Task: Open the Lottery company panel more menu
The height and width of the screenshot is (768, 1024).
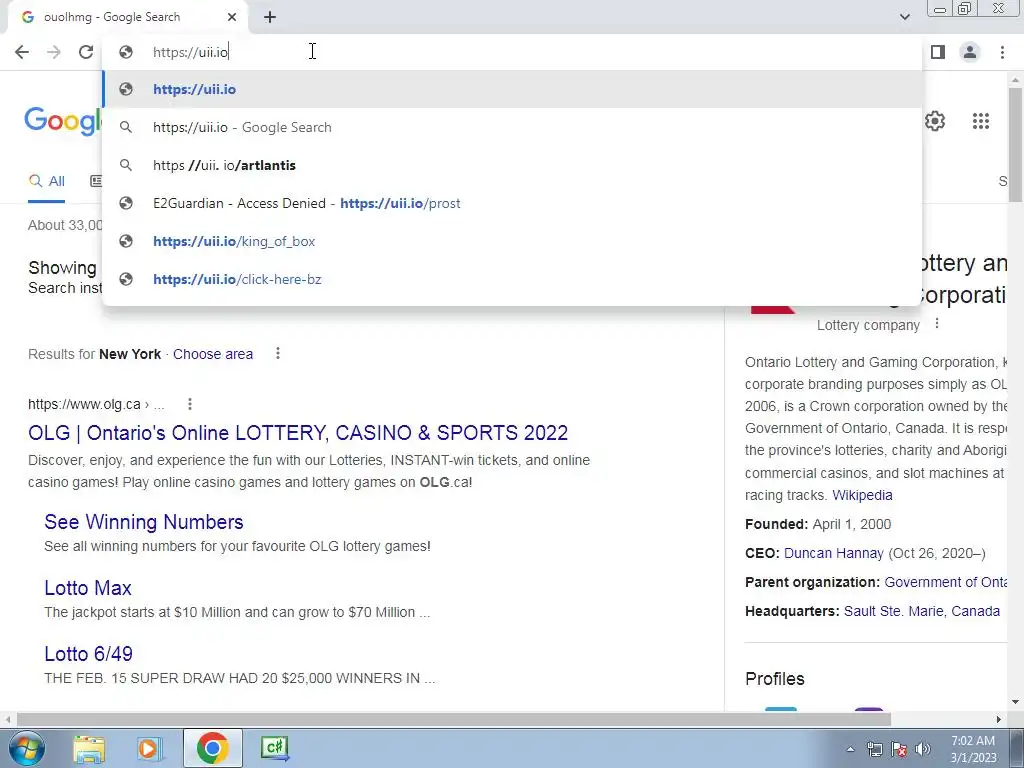Action: coord(936,323)
